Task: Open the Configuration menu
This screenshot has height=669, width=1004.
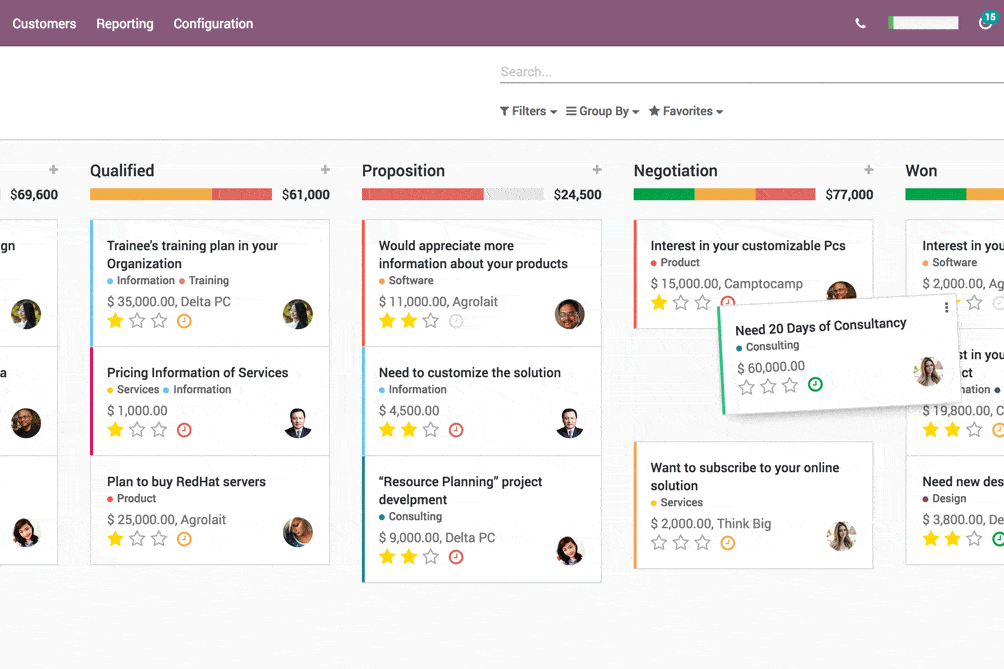Action: click(x=213, y=23)
